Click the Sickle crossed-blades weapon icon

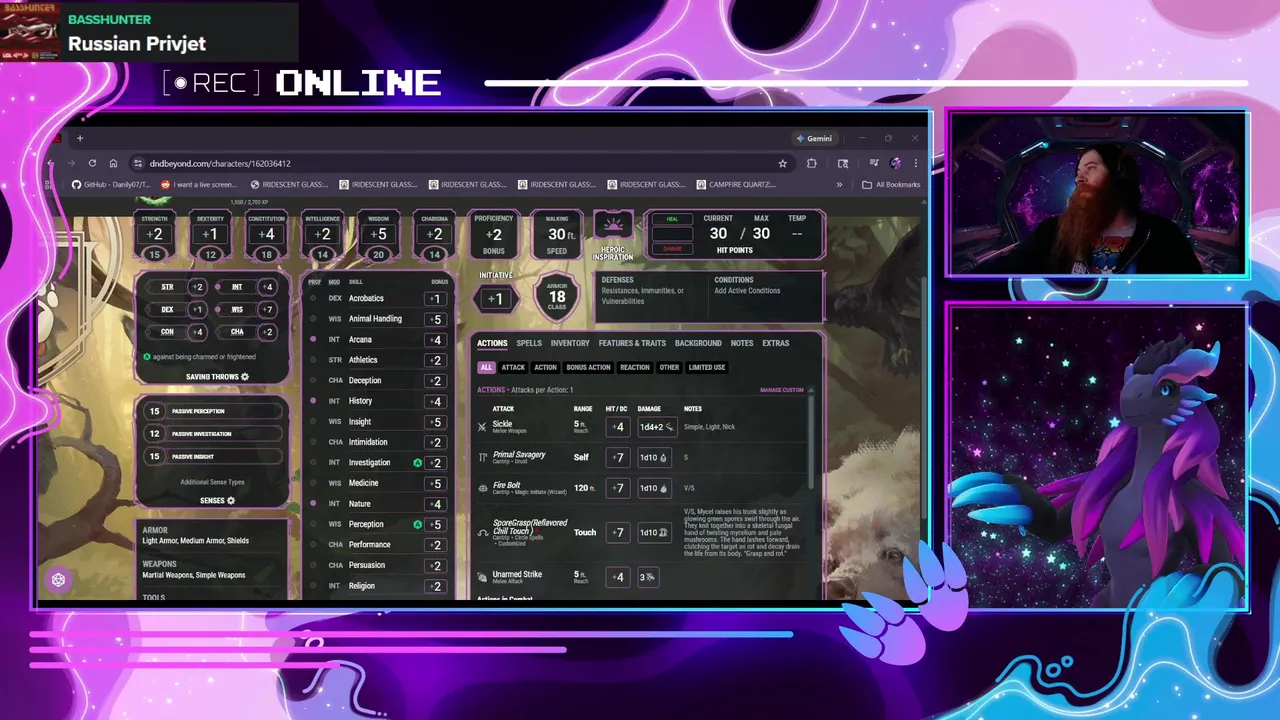[482, 427]
